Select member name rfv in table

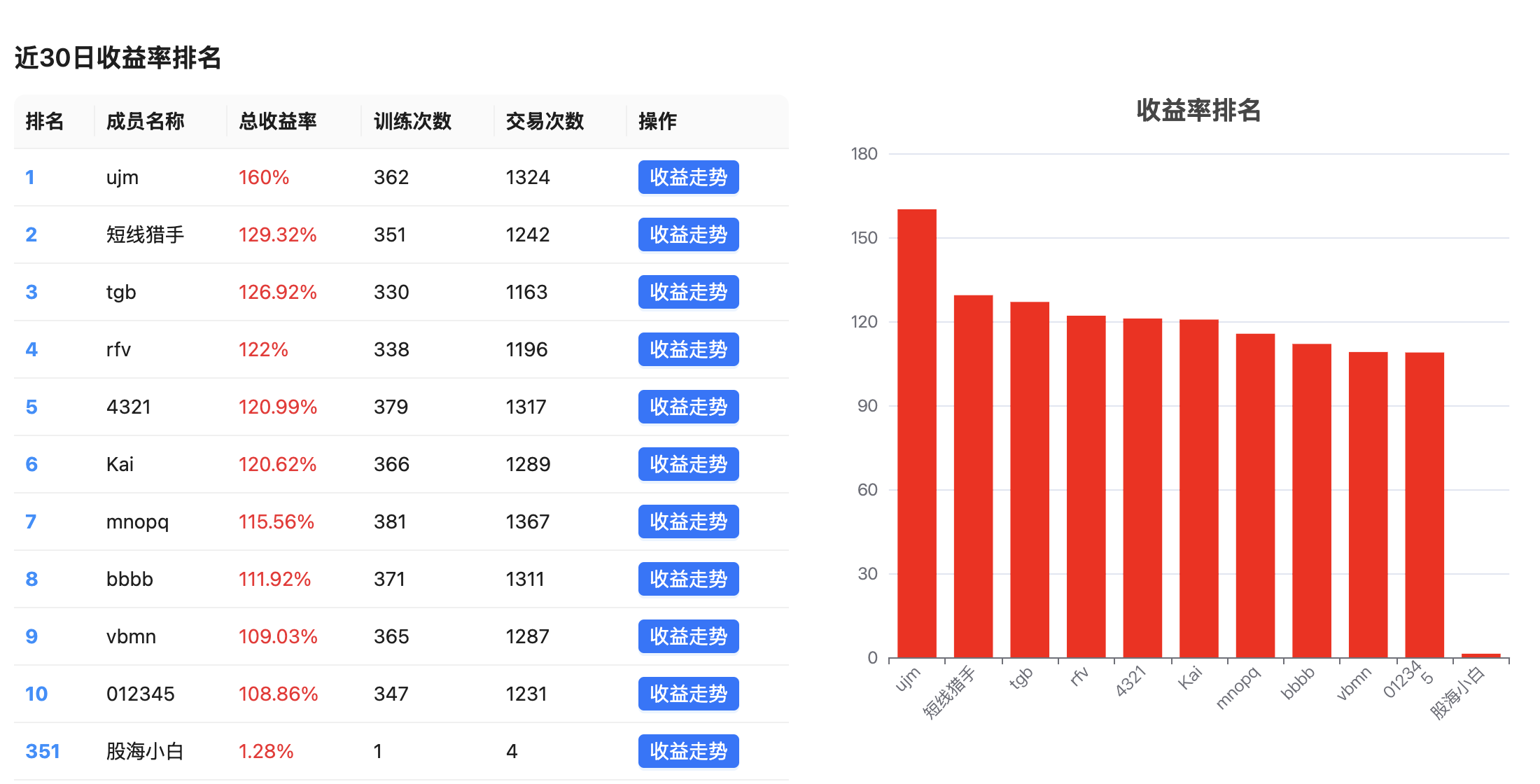tap(118, 349)
